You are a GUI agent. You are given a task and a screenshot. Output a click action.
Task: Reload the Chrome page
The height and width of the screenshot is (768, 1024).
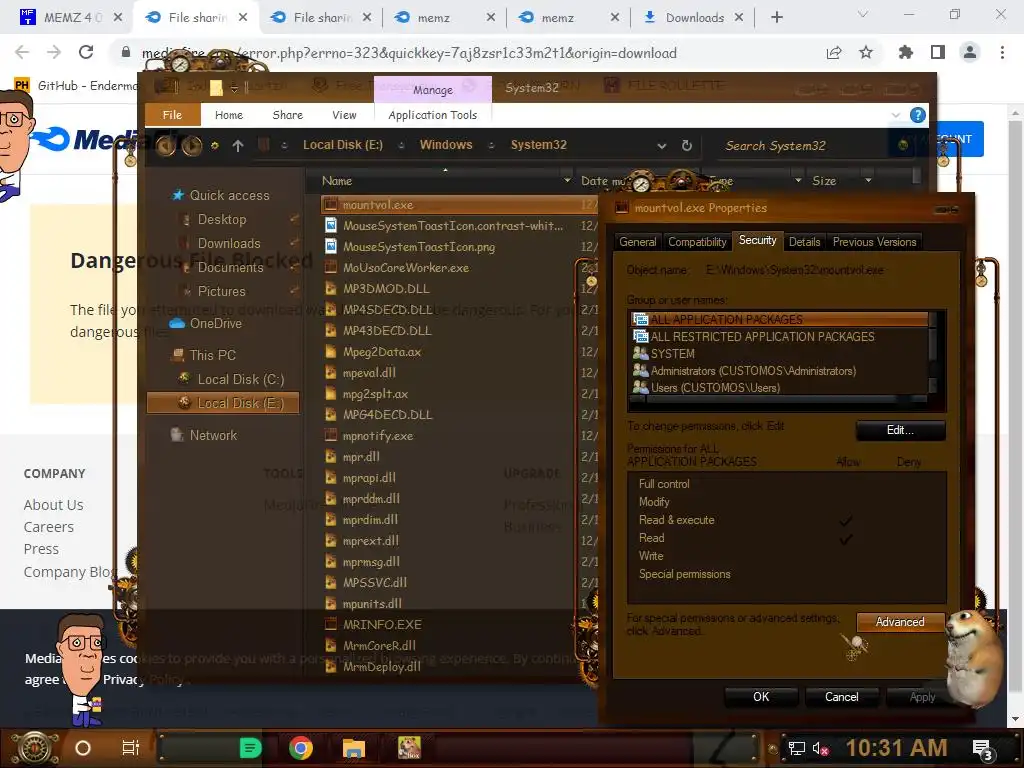coord(86,52)
